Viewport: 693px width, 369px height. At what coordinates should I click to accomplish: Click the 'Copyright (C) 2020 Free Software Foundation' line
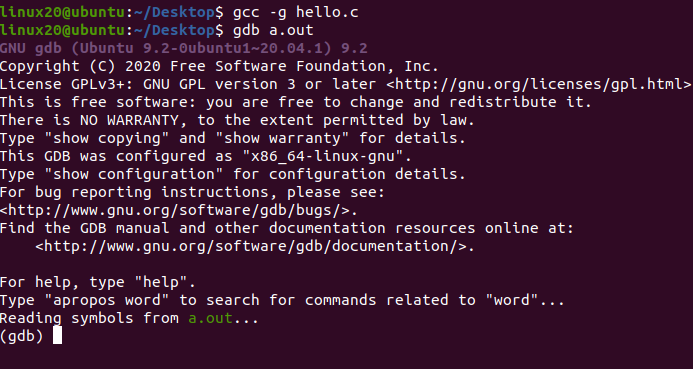click(219, 66)
